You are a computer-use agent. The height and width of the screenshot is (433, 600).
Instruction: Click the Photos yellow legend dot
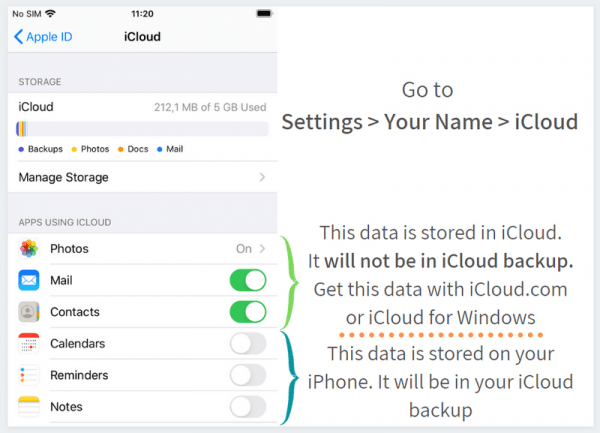[74, 149]
